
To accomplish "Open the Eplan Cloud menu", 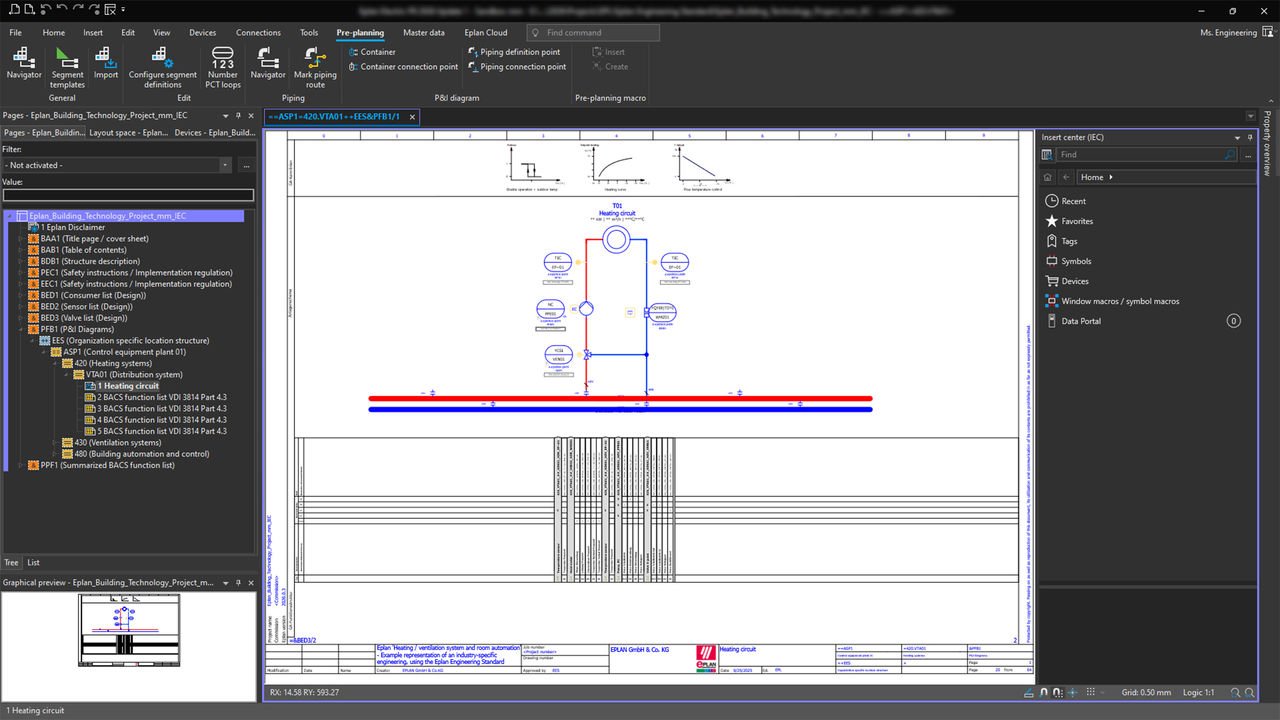I will (486, 32).
